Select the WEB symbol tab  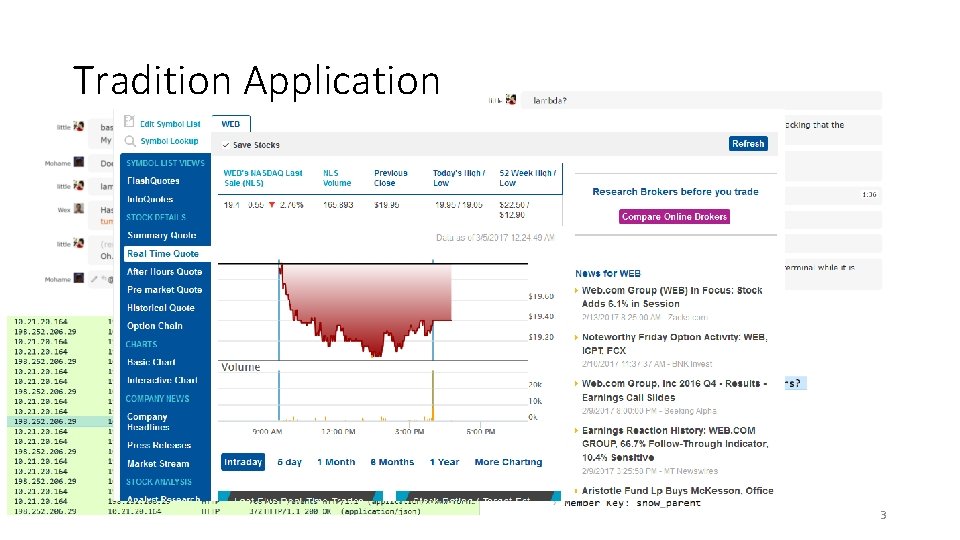(231, 124)
